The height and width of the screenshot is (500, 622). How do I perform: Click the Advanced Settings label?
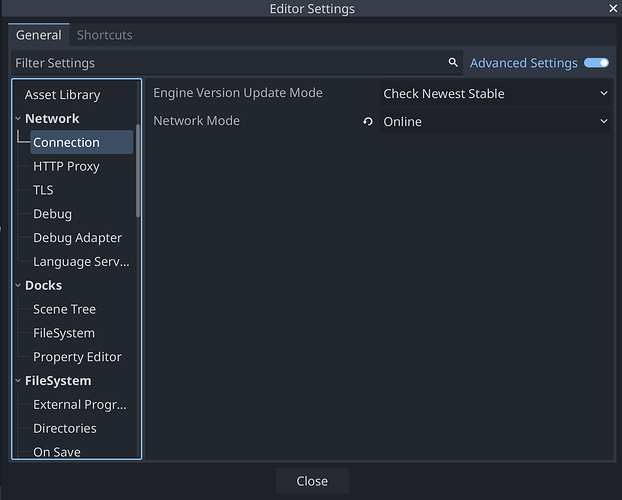pos(524,63)
